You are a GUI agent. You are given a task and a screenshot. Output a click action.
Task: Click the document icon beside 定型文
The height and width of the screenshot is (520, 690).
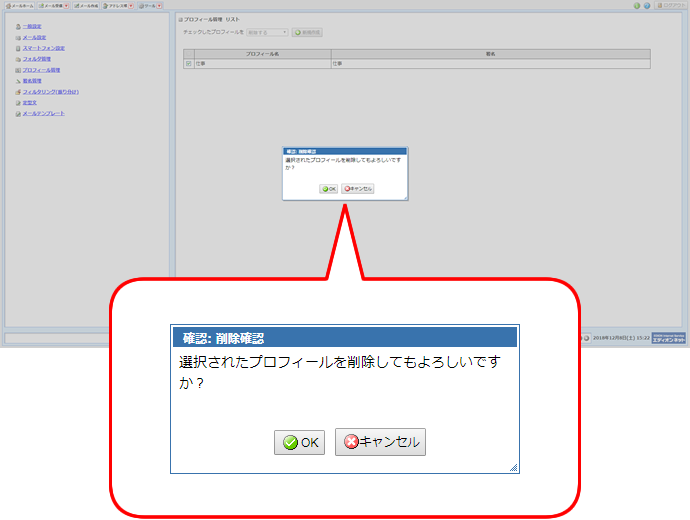(18, 103)
